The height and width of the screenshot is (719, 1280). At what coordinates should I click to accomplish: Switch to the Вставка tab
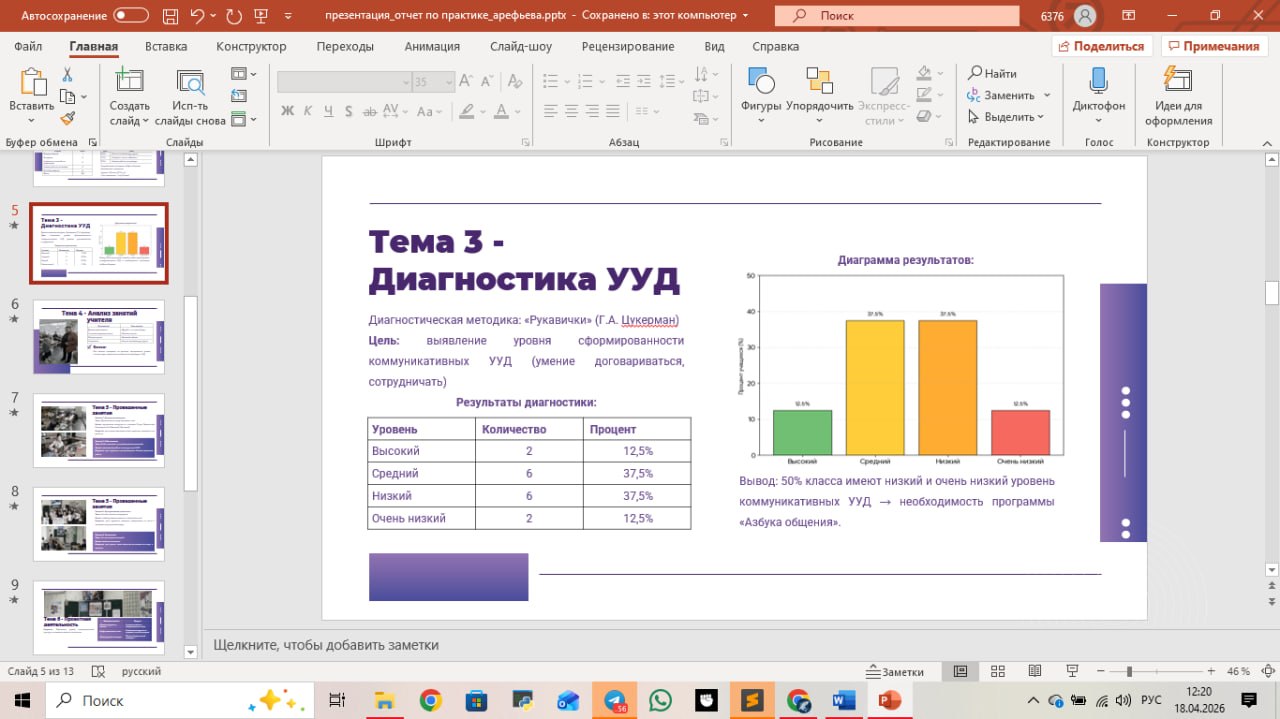[x=166, y=46]
